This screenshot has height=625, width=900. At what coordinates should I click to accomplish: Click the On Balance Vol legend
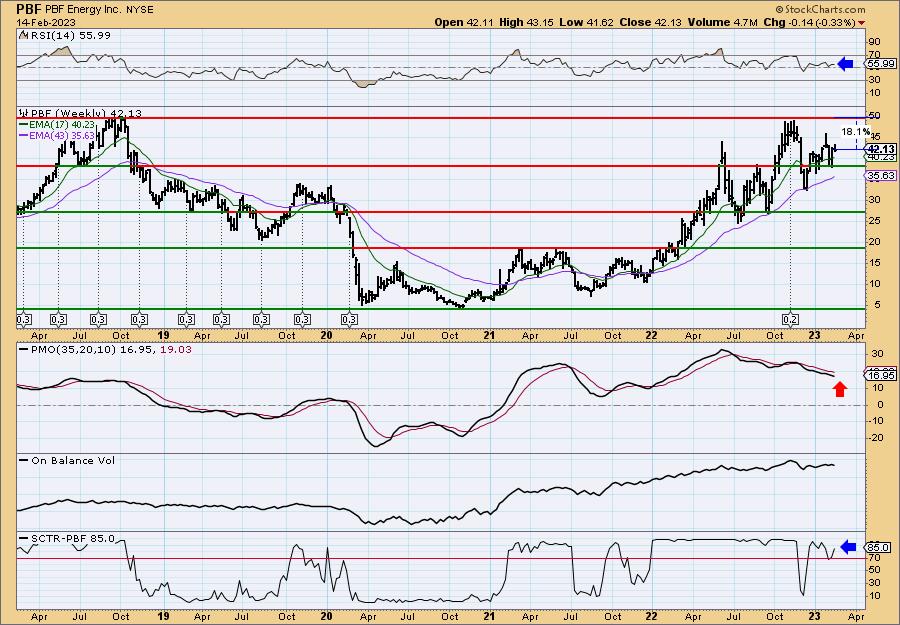tap(67, 460)
